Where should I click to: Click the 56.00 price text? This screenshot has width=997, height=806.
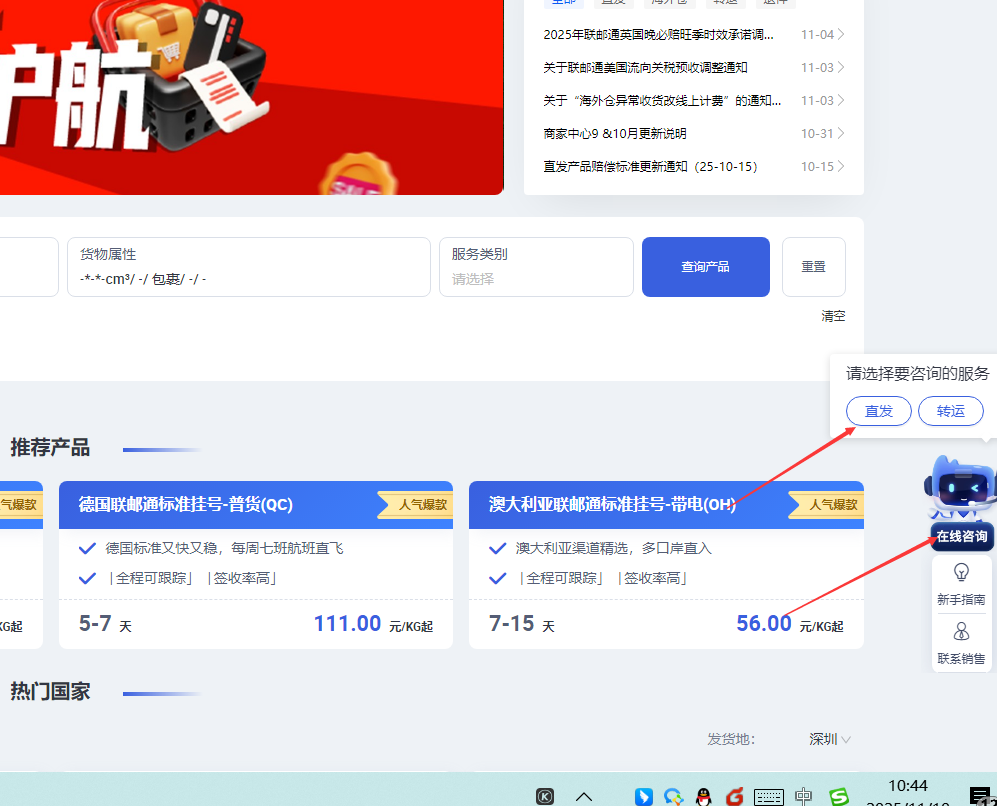(764, 624)
